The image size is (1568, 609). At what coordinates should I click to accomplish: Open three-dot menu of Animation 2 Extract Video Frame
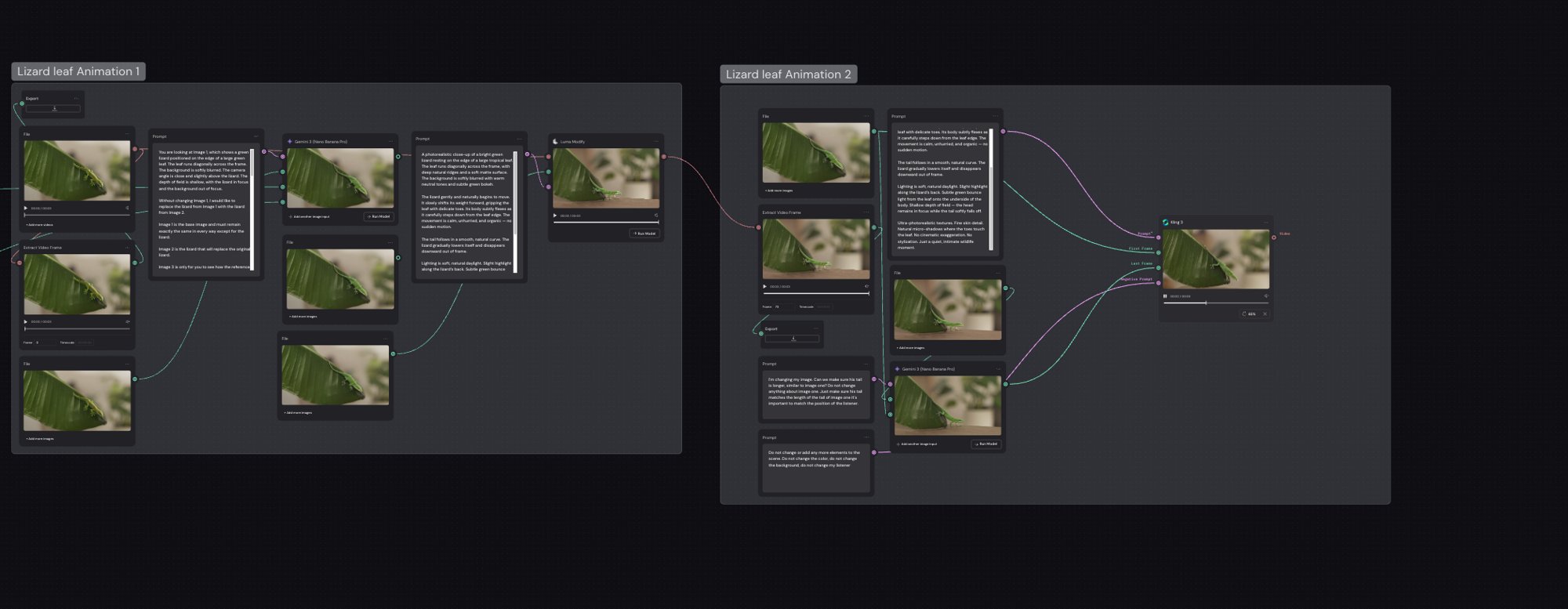(x=866, y=212)
